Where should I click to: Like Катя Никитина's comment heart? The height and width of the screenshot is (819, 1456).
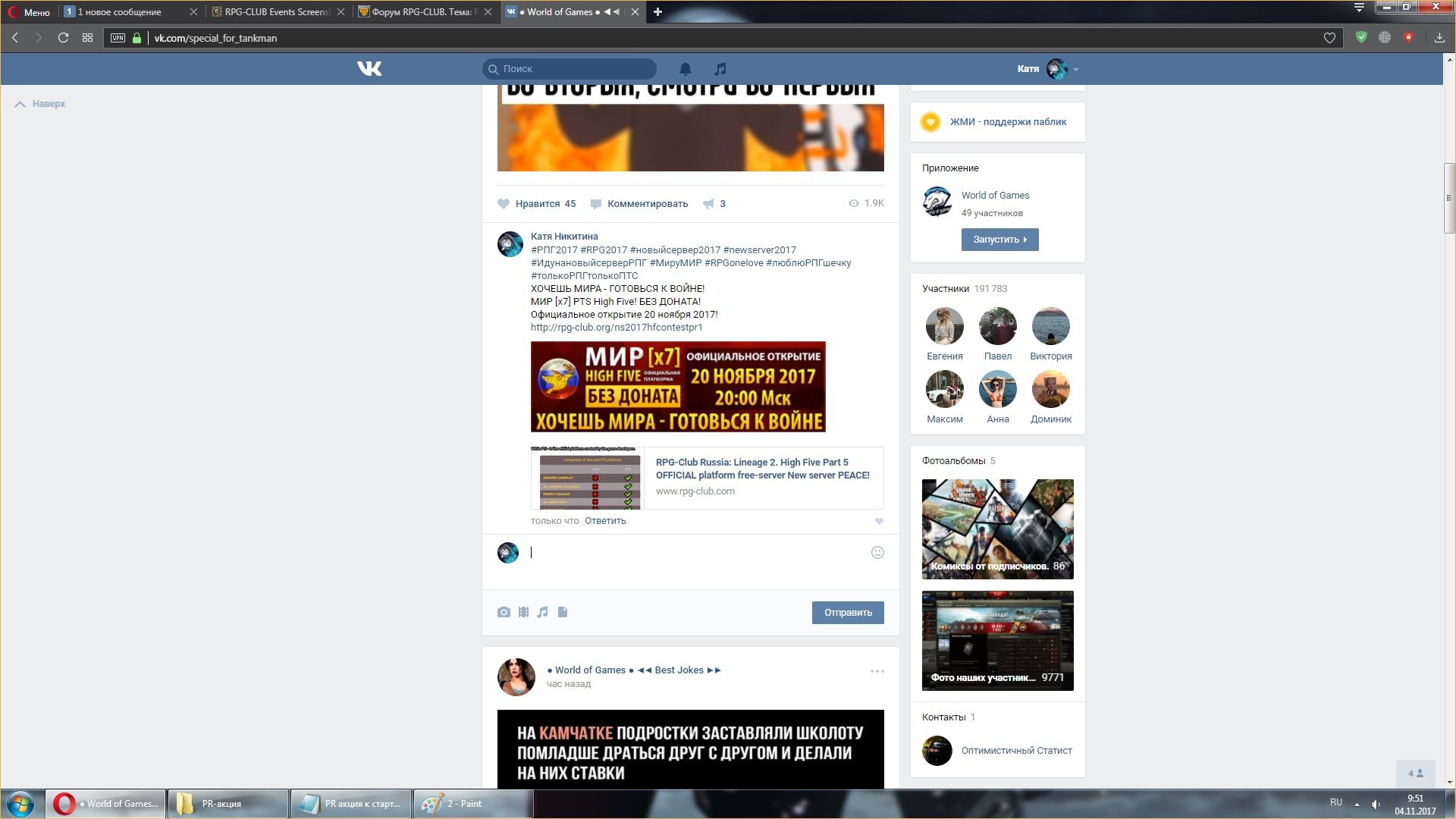pos(879,521)
